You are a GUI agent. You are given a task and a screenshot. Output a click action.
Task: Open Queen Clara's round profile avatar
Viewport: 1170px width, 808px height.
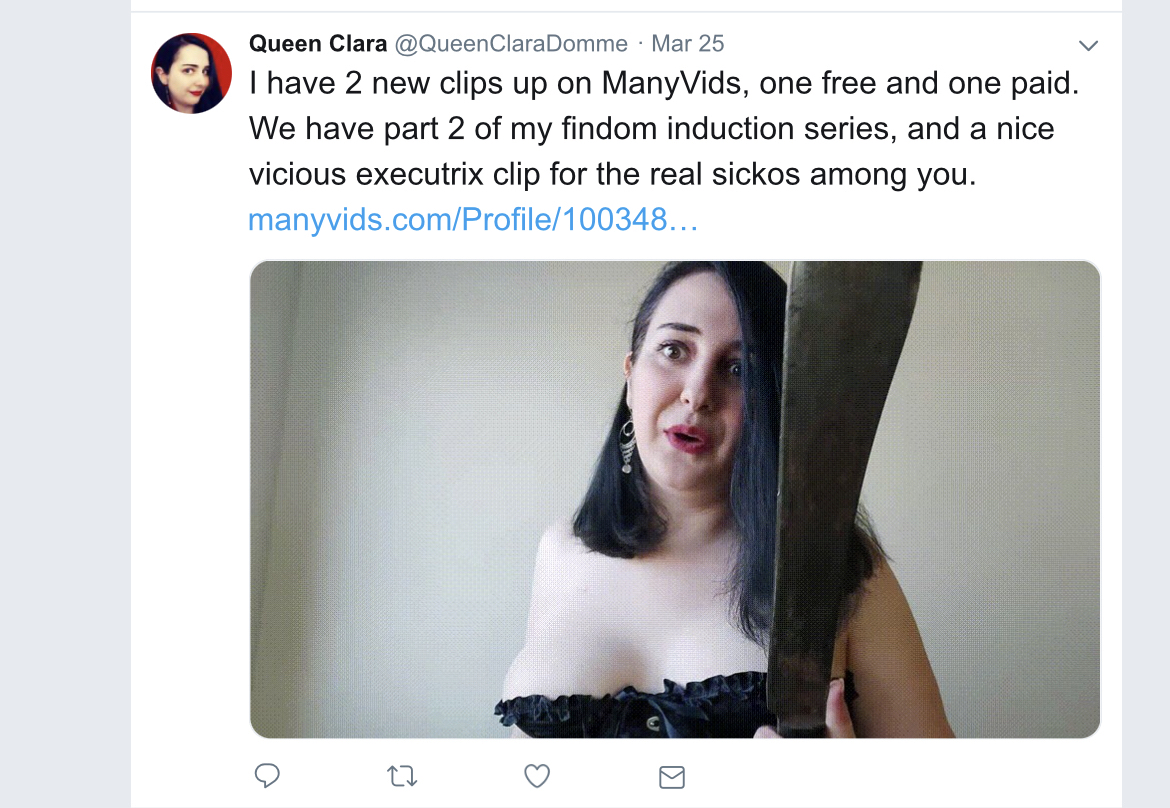click(191, 73)
